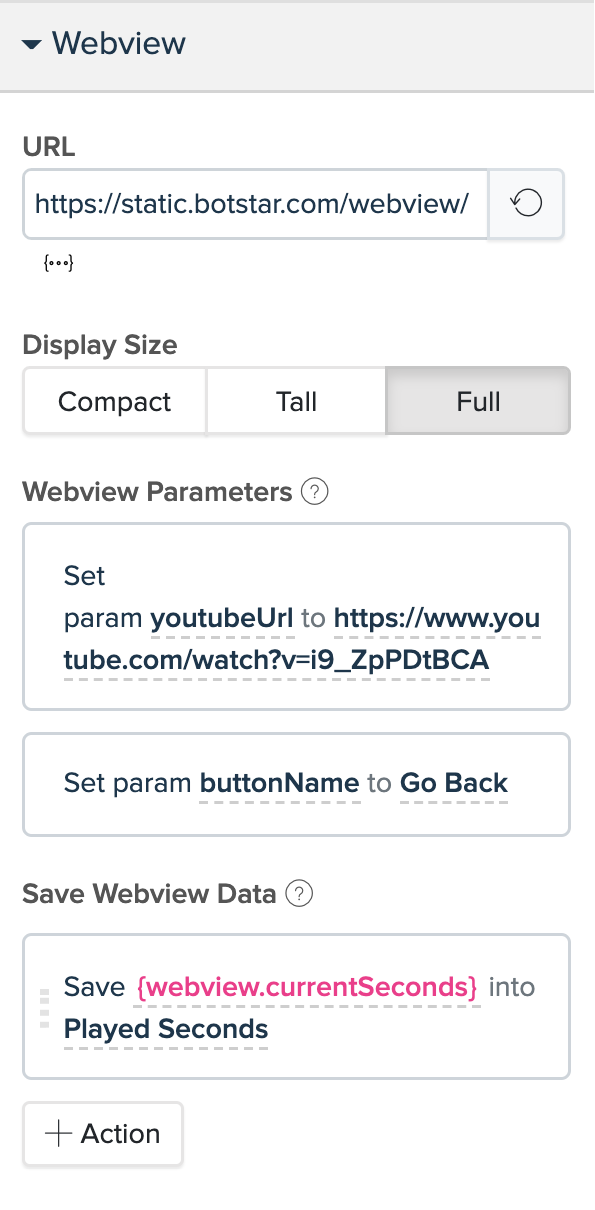Click Webview Parameters help question icon
This screenshot has width=595, height=1210.
(315, 492)
